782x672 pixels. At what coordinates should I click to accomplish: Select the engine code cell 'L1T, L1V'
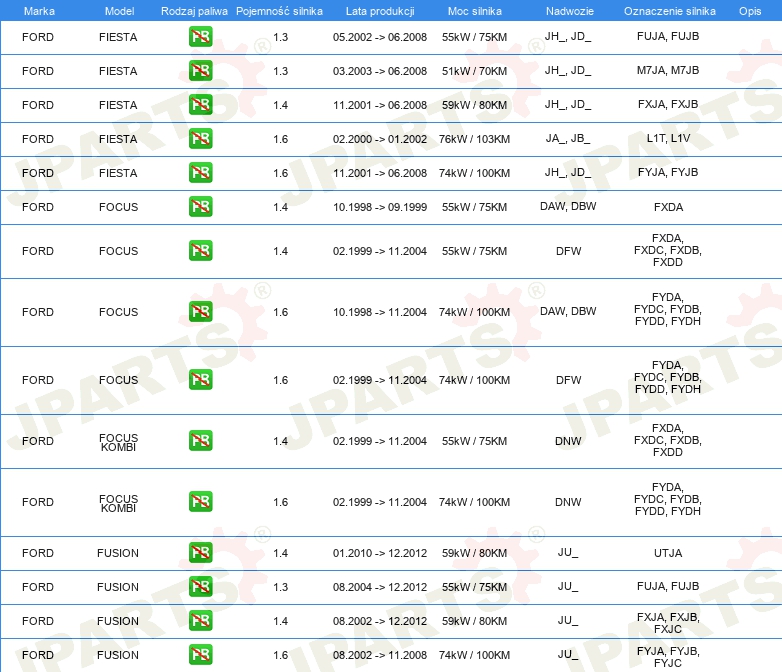pyautogui.click(x=668, y=138)
